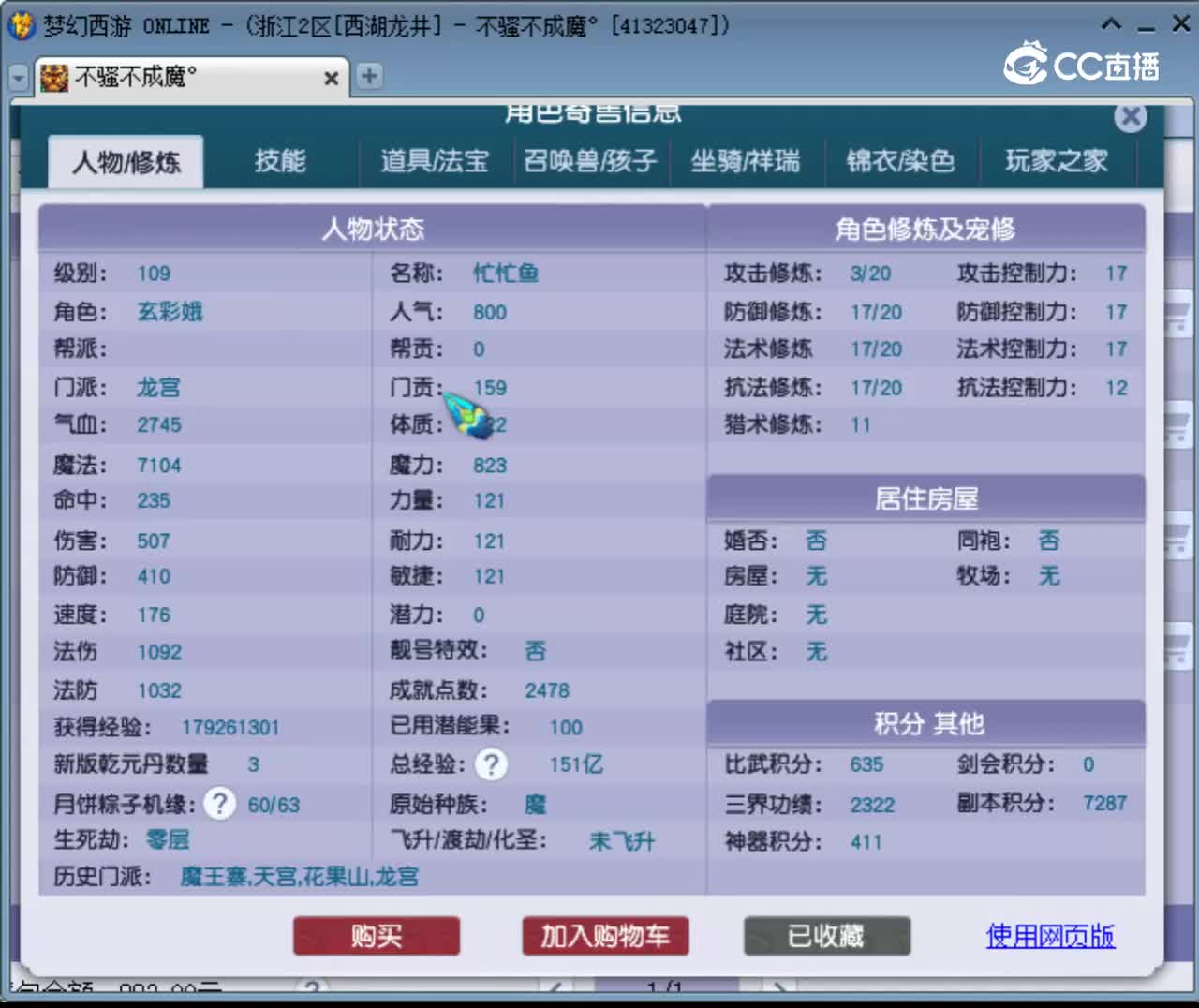Click the 副本积分 value 7287
The height and width of the screenshot is (1008, 1199).
point(1104,803)
